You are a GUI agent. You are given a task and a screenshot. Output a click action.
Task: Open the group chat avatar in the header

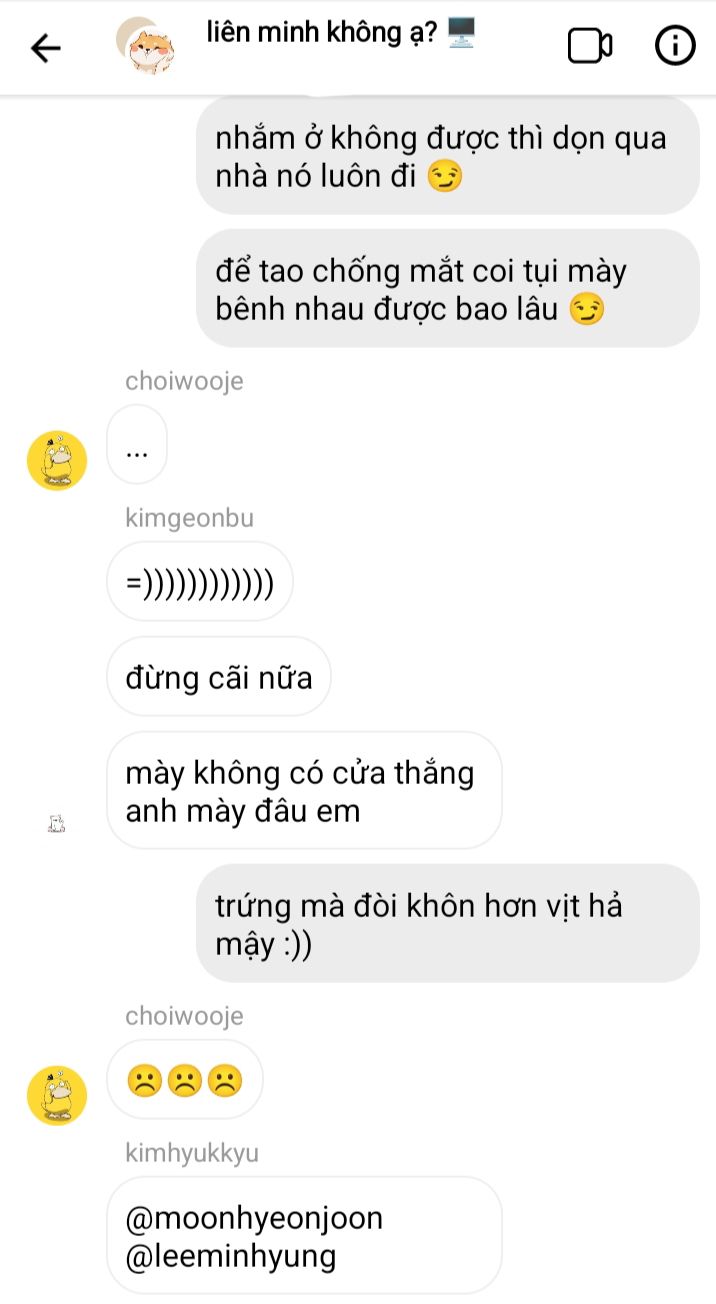click(146, 47)
